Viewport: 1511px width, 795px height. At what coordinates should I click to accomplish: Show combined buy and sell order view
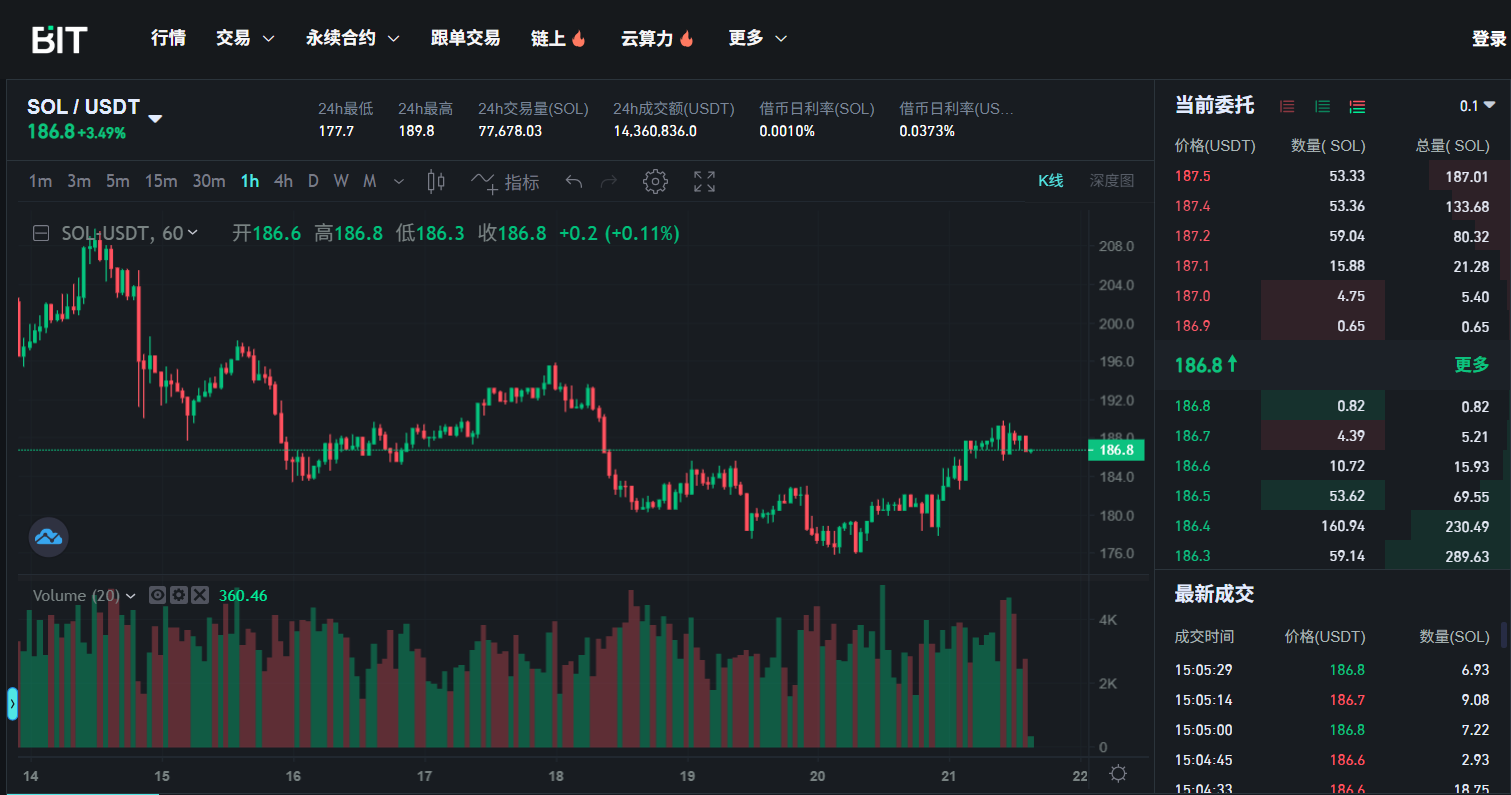click(x=1357, y=106)
